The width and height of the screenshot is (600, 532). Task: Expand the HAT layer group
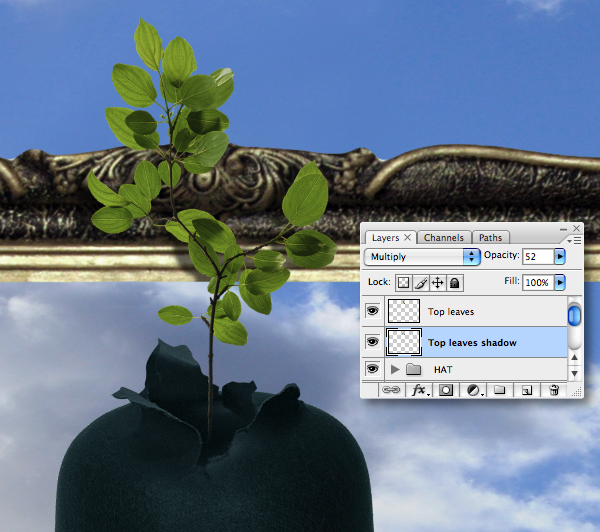coord(395,369)
